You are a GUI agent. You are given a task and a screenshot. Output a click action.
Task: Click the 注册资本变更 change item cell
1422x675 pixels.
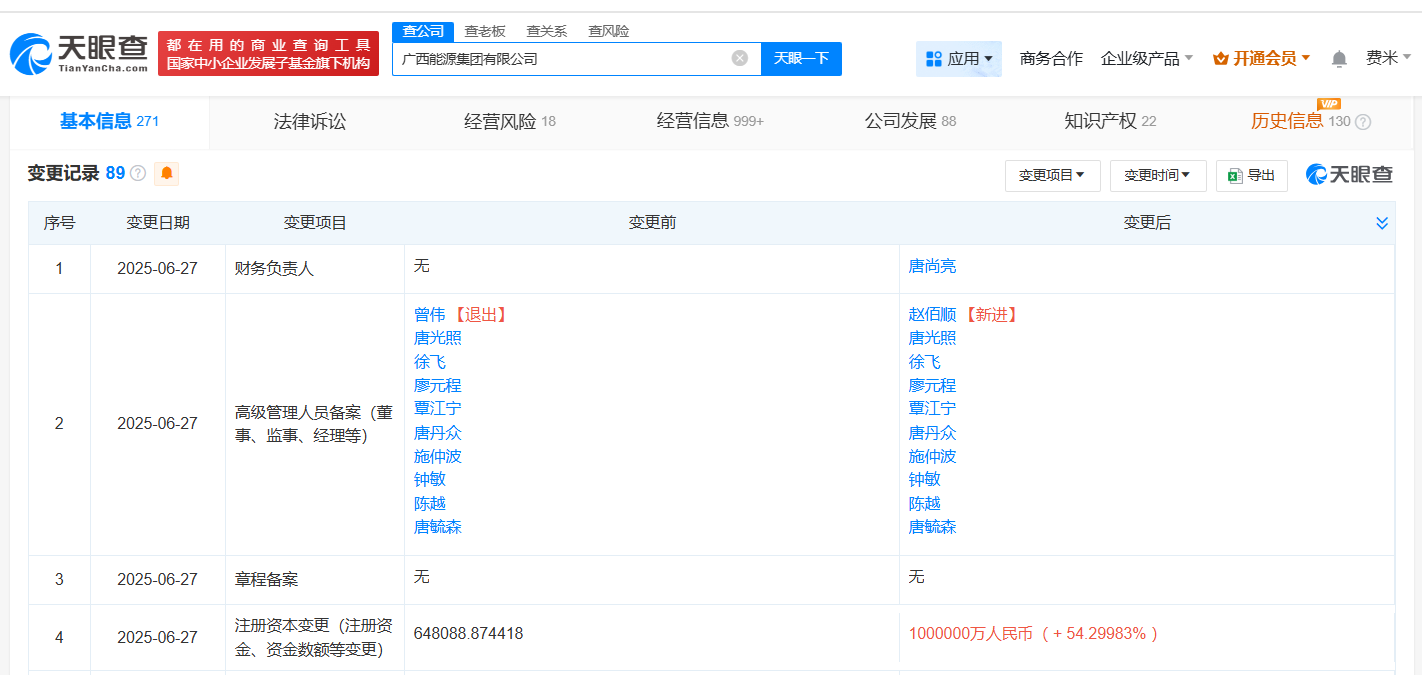point(314,637)
